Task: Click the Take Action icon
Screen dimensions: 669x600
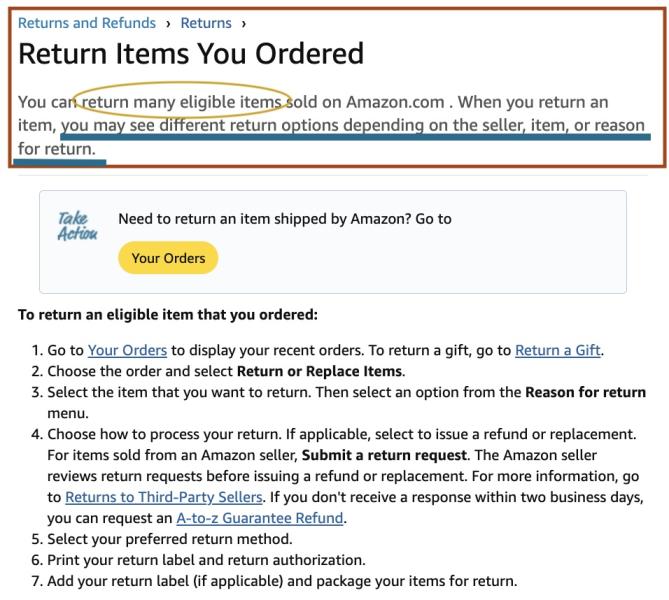Action: pyautogui.click(x=78, y=226)
